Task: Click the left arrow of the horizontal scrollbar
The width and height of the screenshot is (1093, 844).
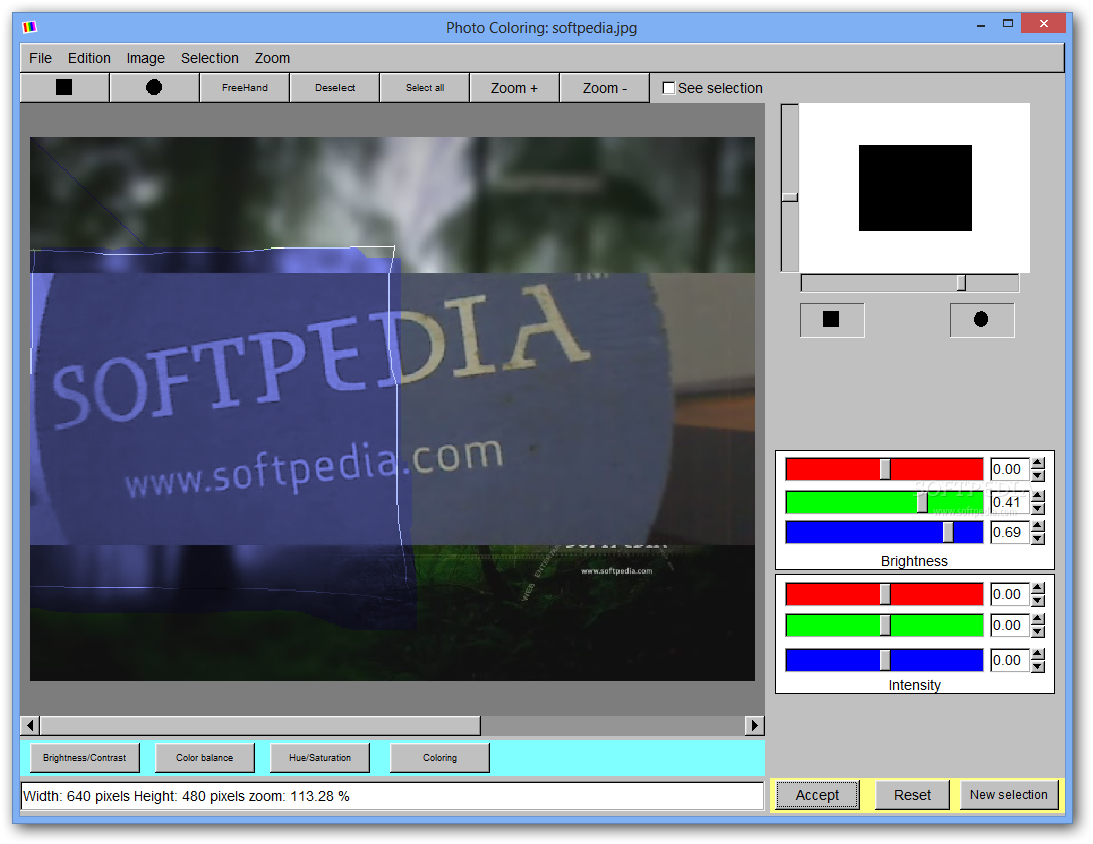Action: pos(30,726)
